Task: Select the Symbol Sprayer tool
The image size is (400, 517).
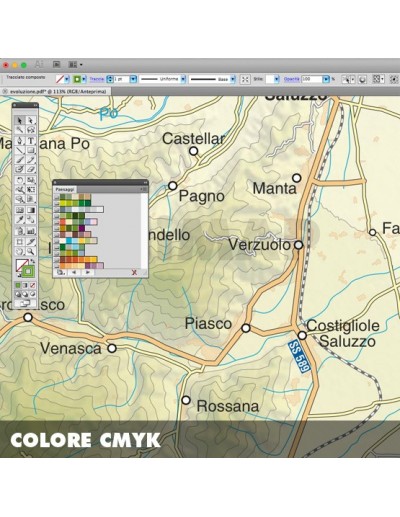Action: (x=20, y=231)
